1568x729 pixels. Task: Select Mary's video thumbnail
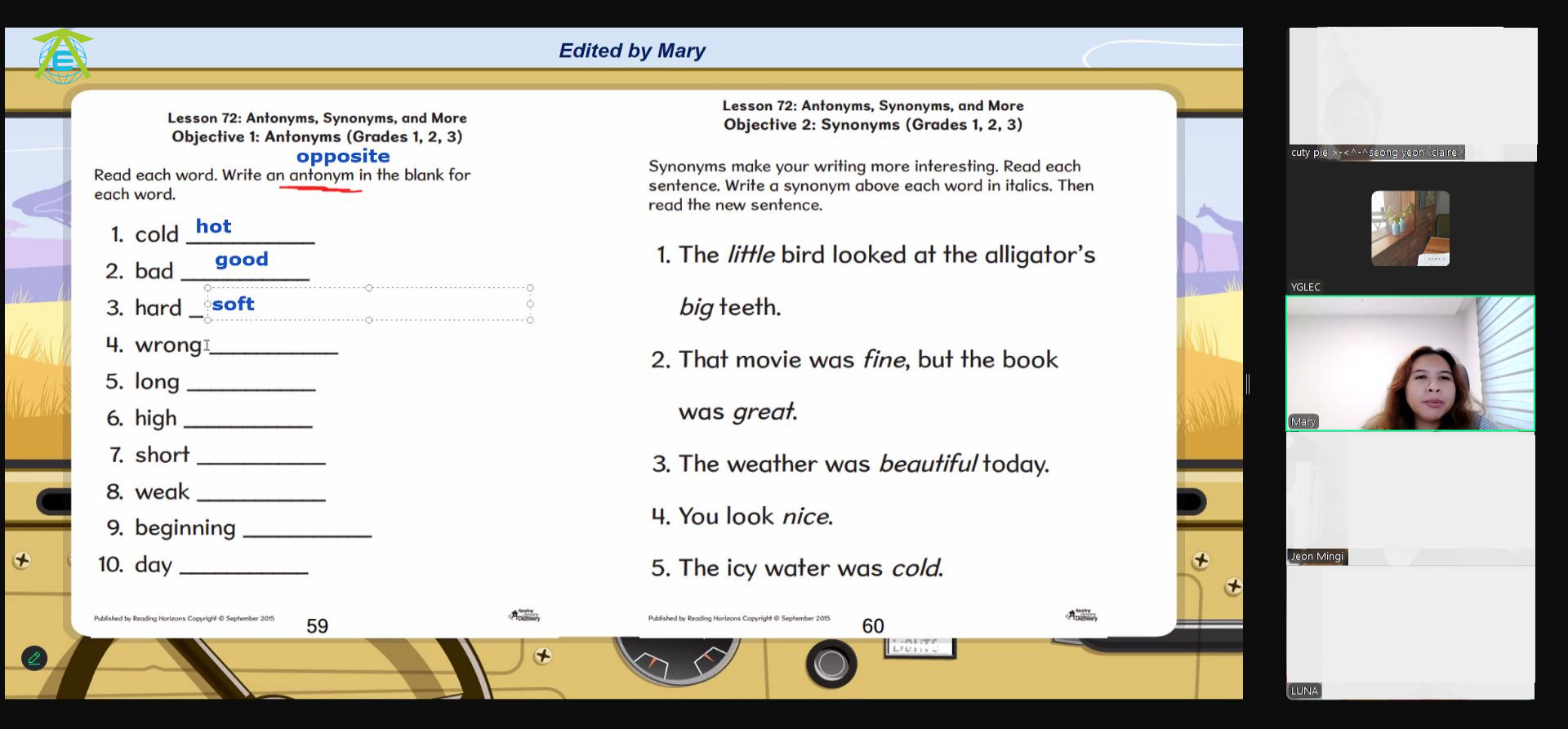[x=1410, y=363]
